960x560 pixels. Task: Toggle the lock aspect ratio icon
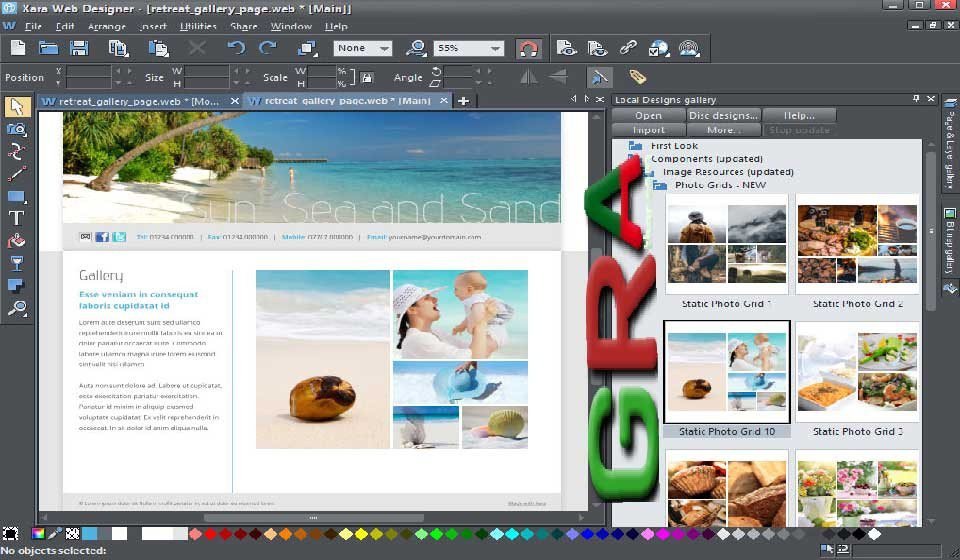tap(367, 77)
